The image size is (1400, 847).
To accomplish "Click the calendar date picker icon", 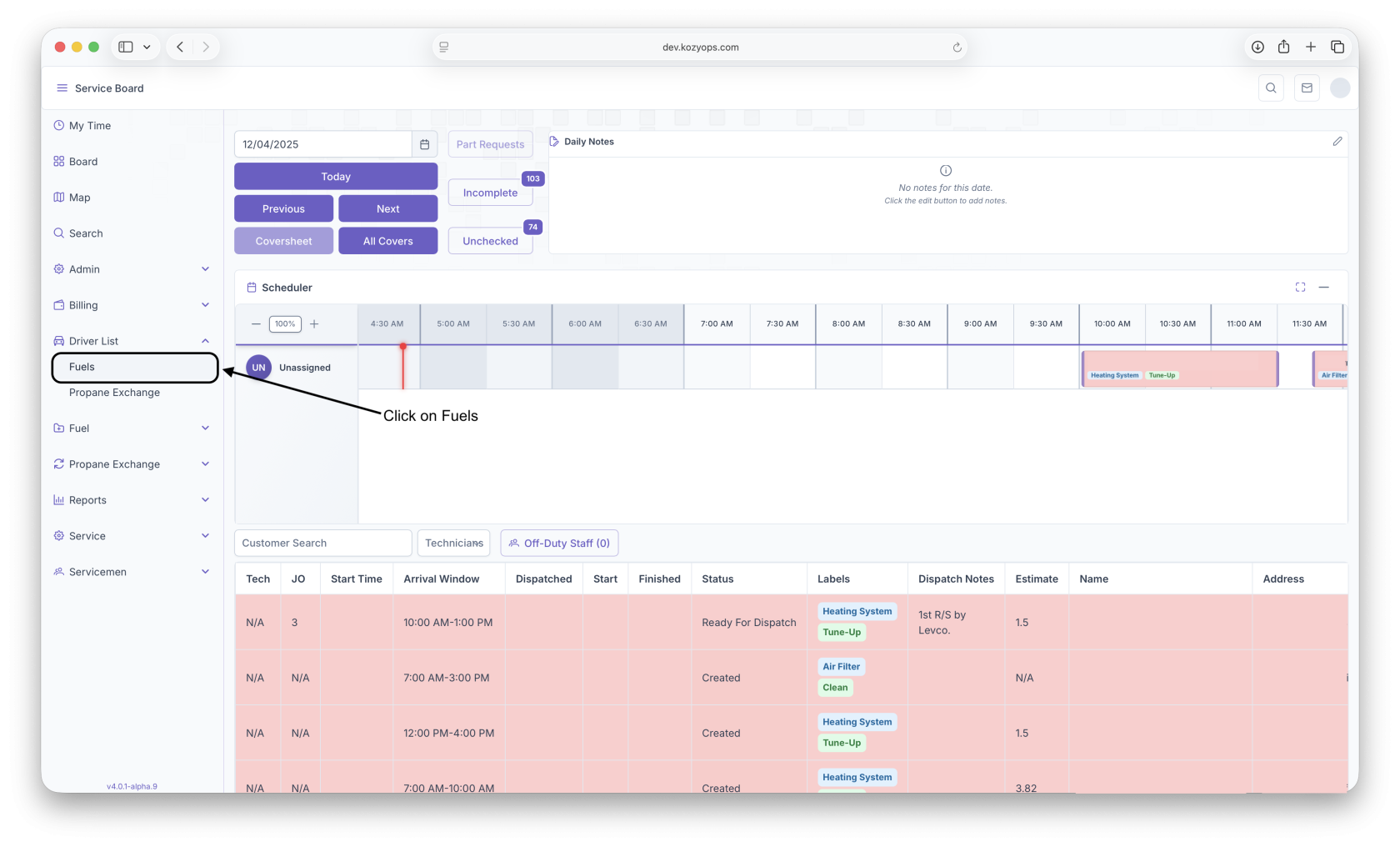I will pyautogui.click(x=424, y=144).
